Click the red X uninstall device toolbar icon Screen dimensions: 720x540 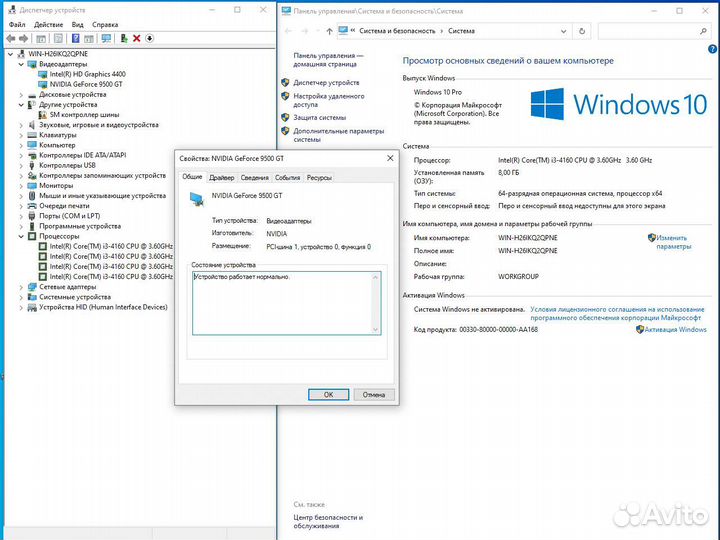click(136, 38)
